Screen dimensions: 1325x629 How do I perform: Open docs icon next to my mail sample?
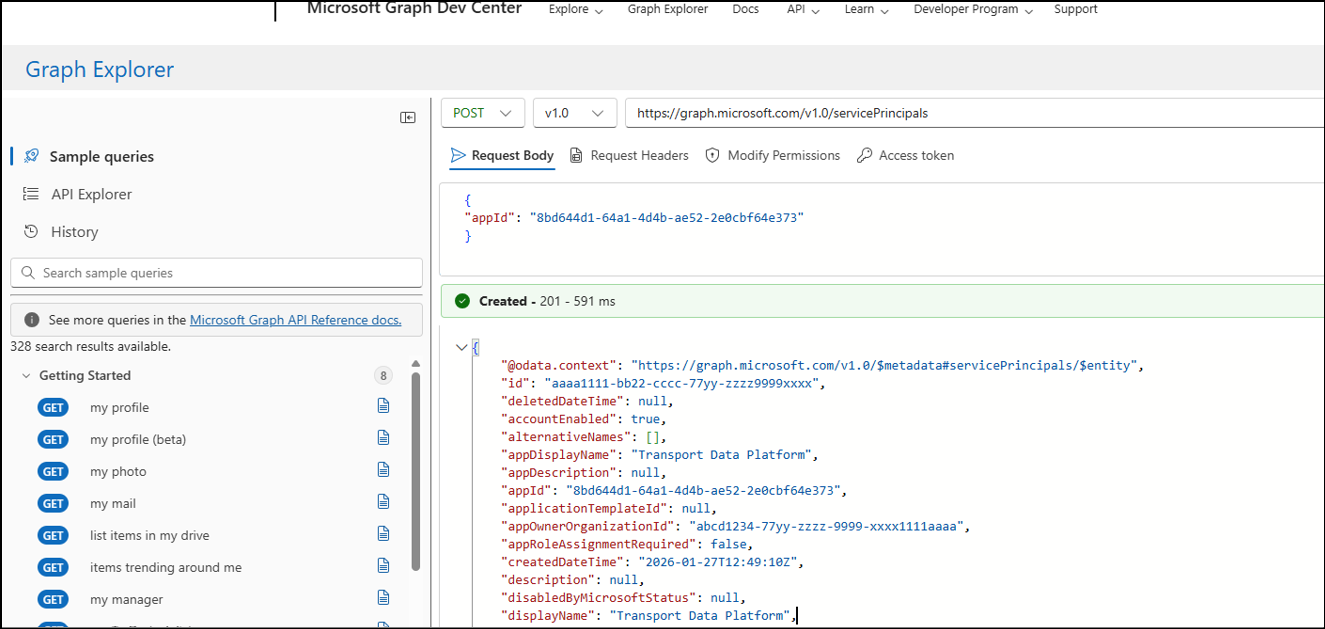(383, 503)
